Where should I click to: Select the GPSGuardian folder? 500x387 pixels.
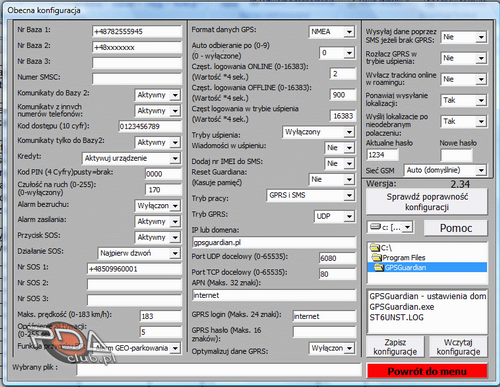(427, 267)
